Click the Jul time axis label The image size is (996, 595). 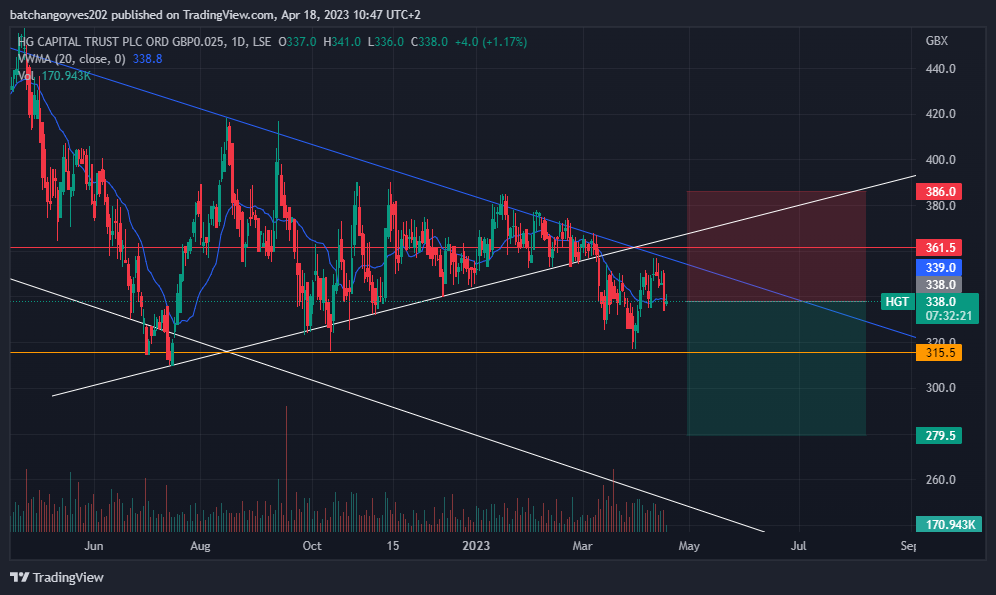tap(798, 546)
